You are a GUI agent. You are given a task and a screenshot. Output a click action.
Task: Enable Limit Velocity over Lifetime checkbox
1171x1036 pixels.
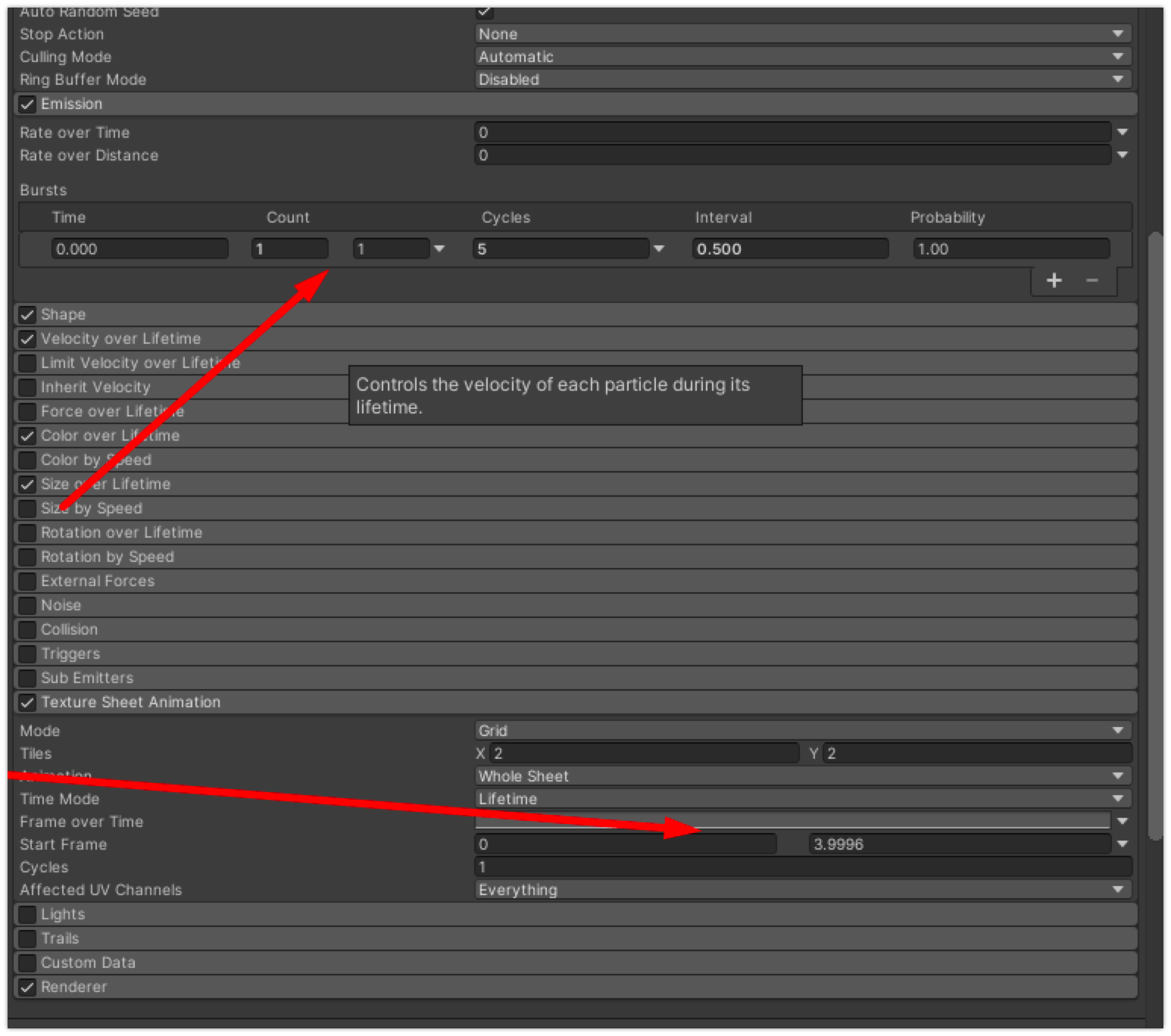[27, 364]
